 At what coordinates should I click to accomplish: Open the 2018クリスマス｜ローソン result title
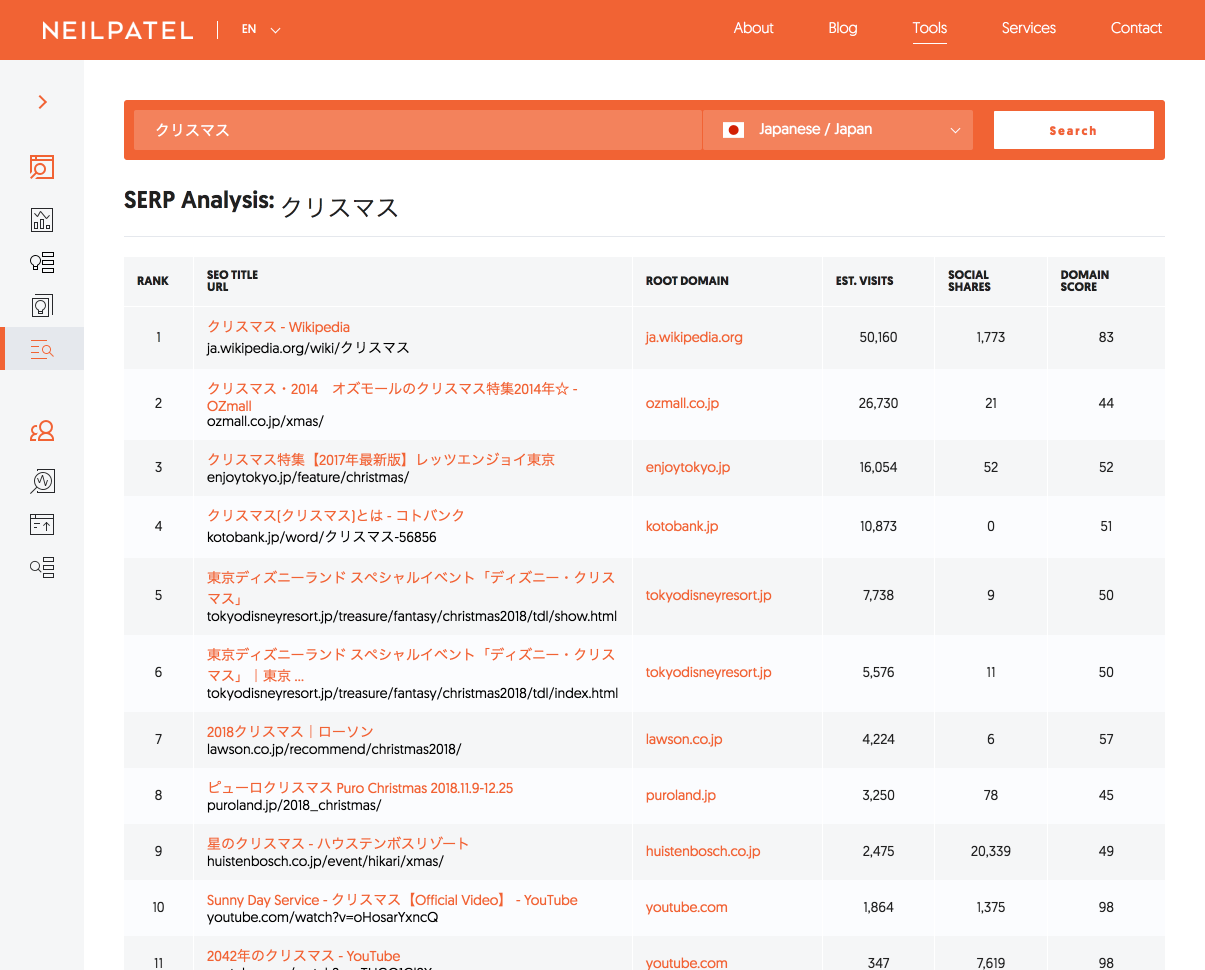pyautogui.click(x=290, y=732)
